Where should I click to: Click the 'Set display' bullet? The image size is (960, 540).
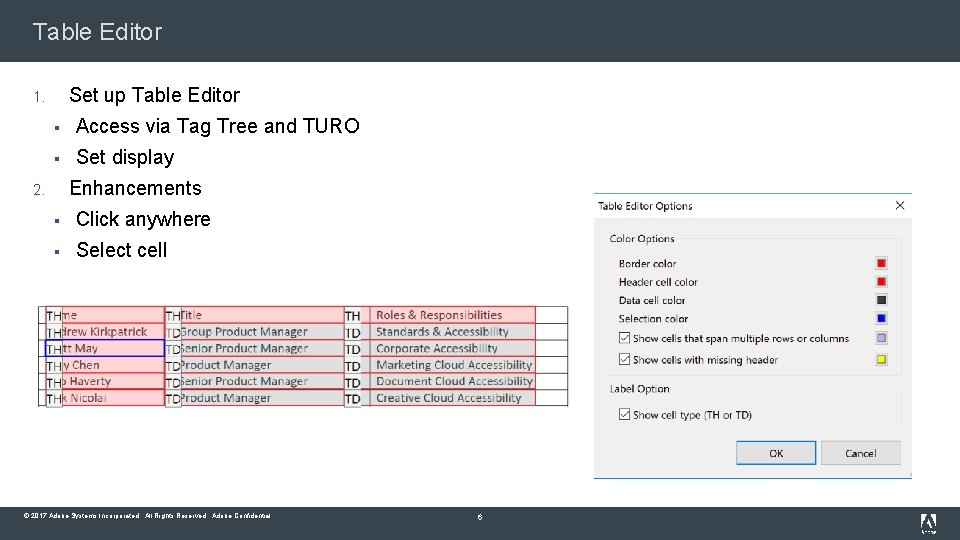[125, 157]
